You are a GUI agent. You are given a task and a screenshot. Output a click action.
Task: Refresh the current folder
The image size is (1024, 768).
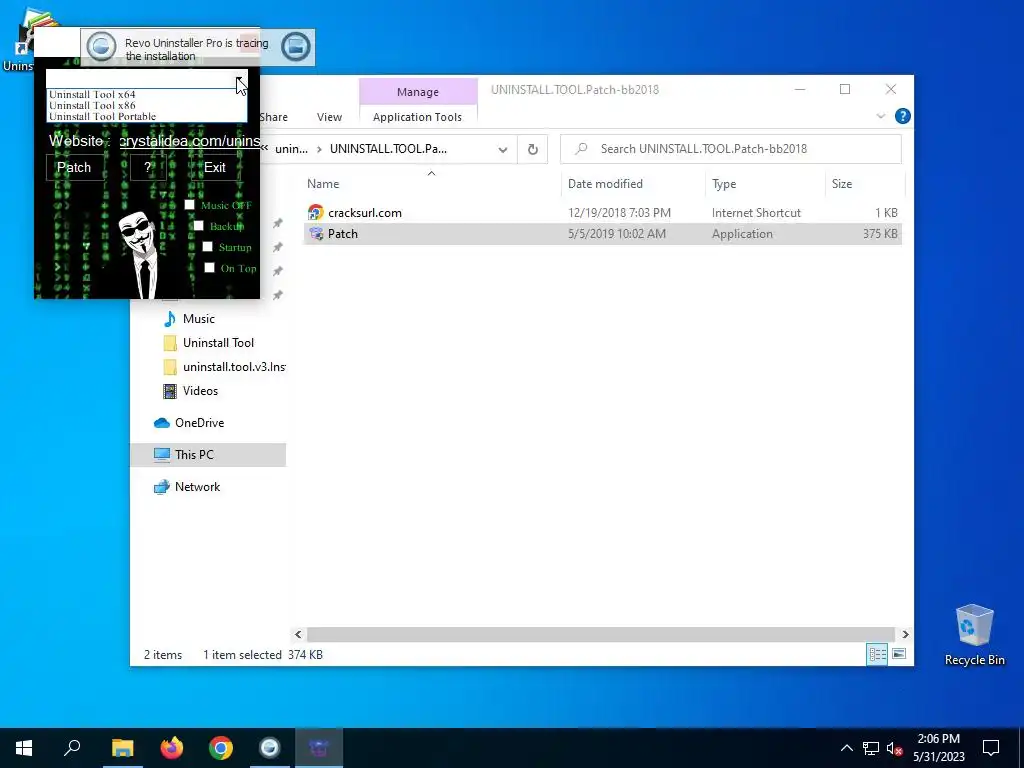[533, 150]
